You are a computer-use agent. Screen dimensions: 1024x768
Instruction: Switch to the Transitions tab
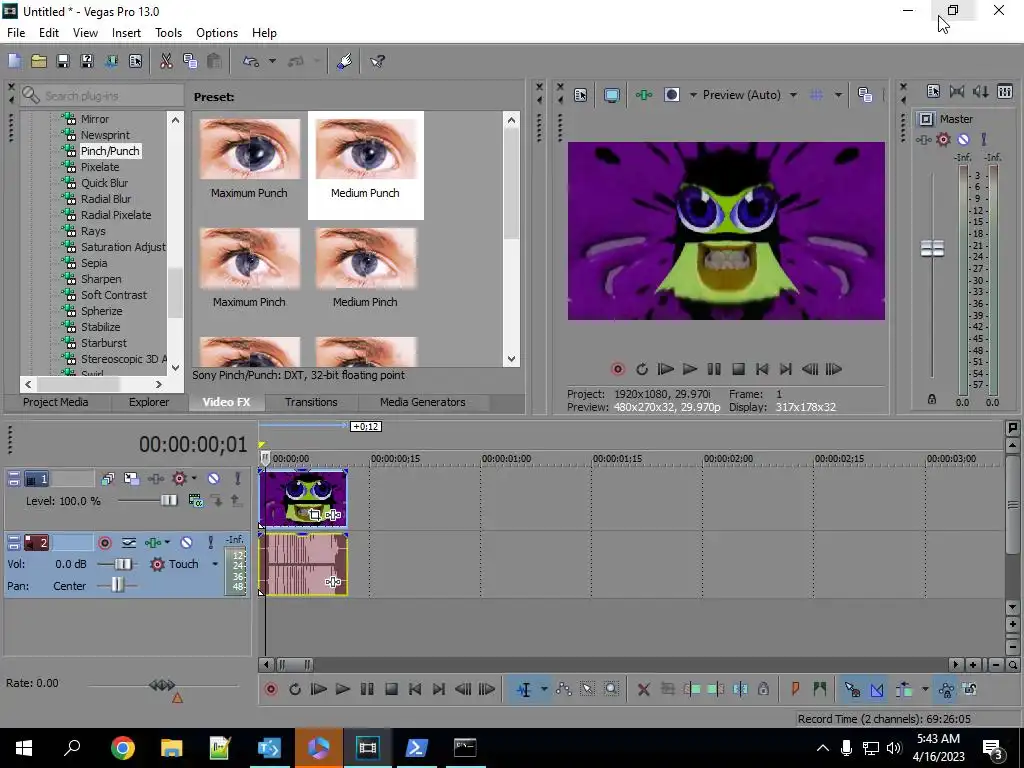(x=311, y=402)
